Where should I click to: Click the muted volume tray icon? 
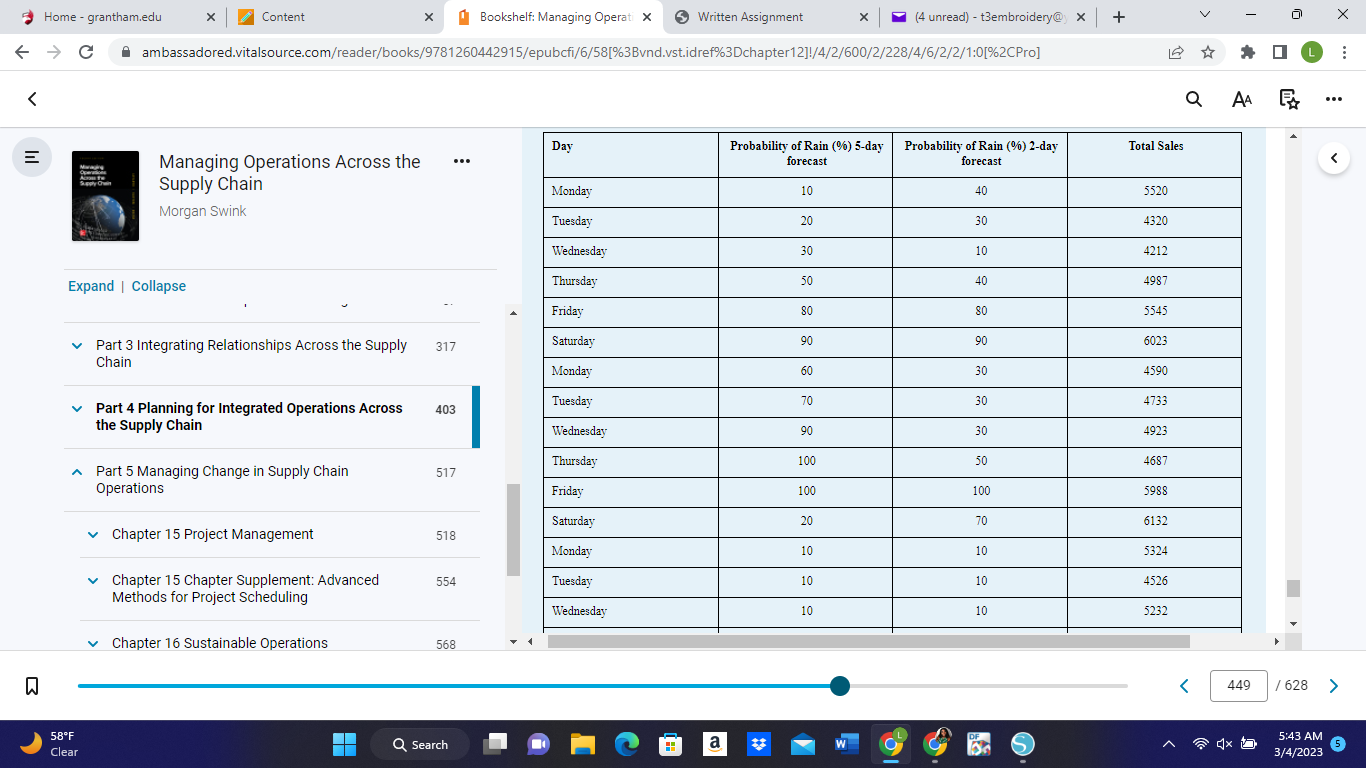point(1225,744)
